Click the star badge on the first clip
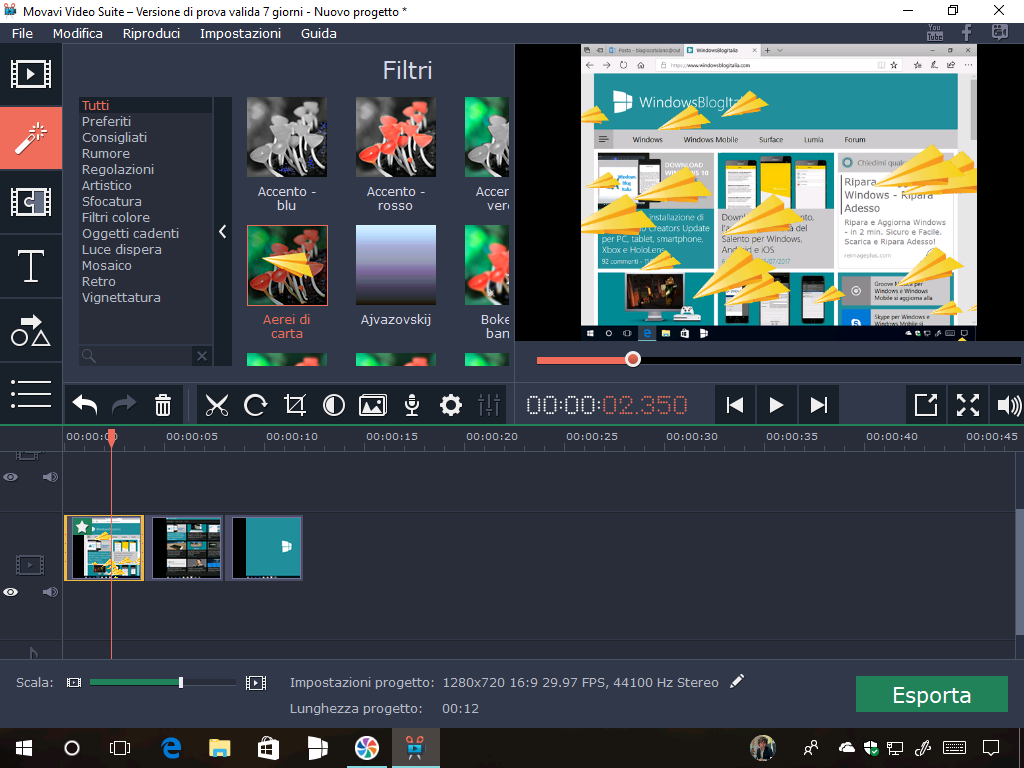This screenshot has height=768, width=1024. point(81,526)
